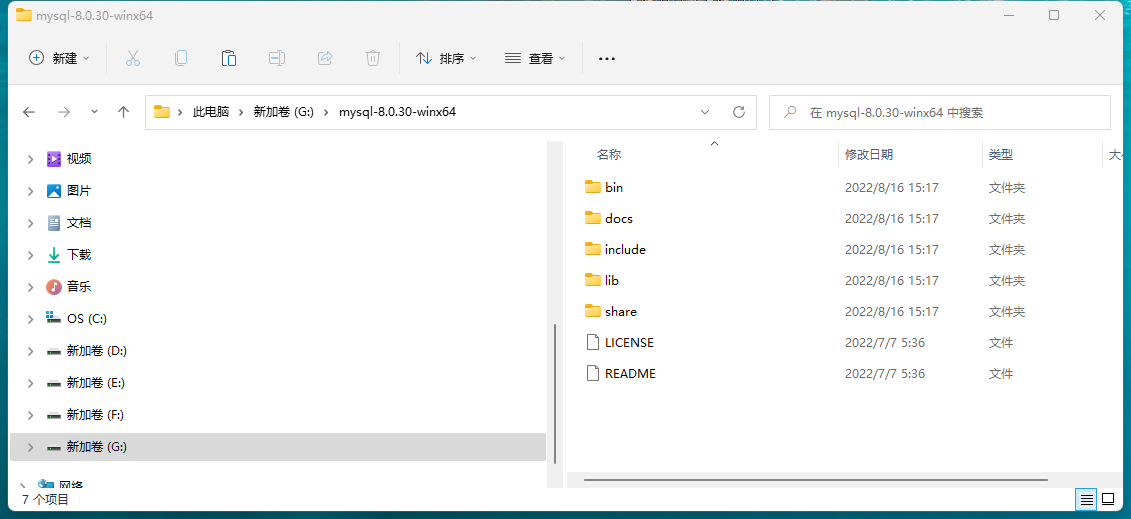The image size is (1131, 519).
Task: Select 文档 (Documents) in navigation pane
Action: click(79, 223)
